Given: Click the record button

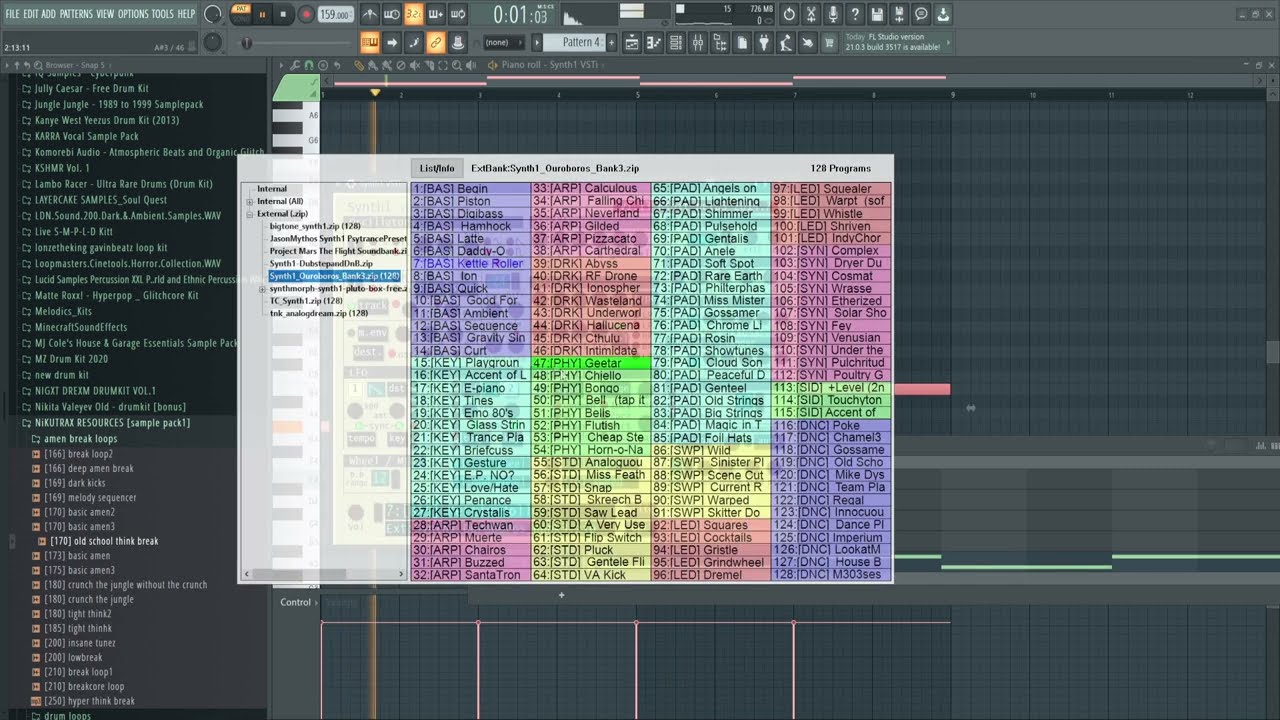Looking at the screenshot, I should (304, 15).
